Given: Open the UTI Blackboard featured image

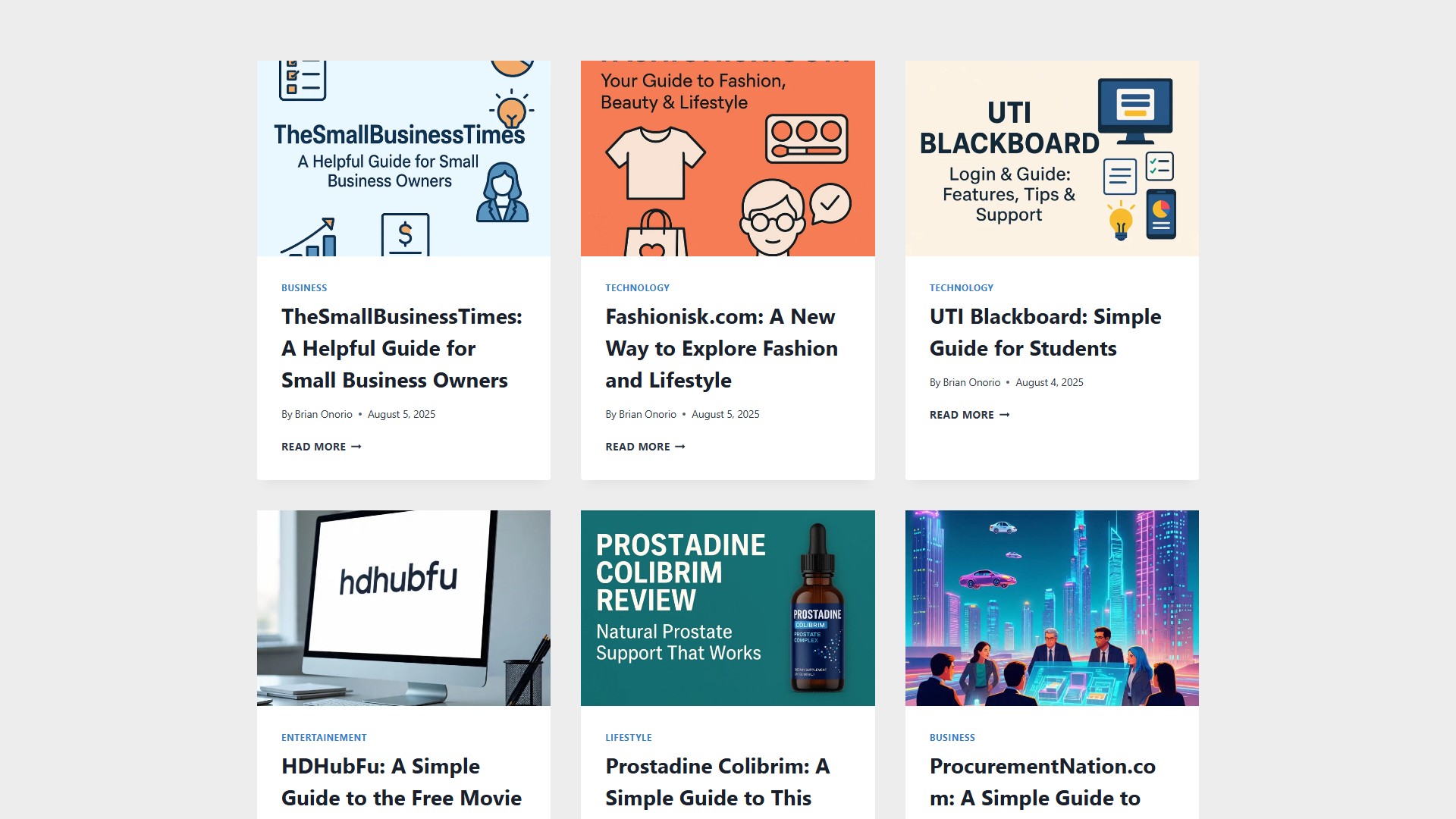Looking at the screenshot, I should tap(1052, 158).
